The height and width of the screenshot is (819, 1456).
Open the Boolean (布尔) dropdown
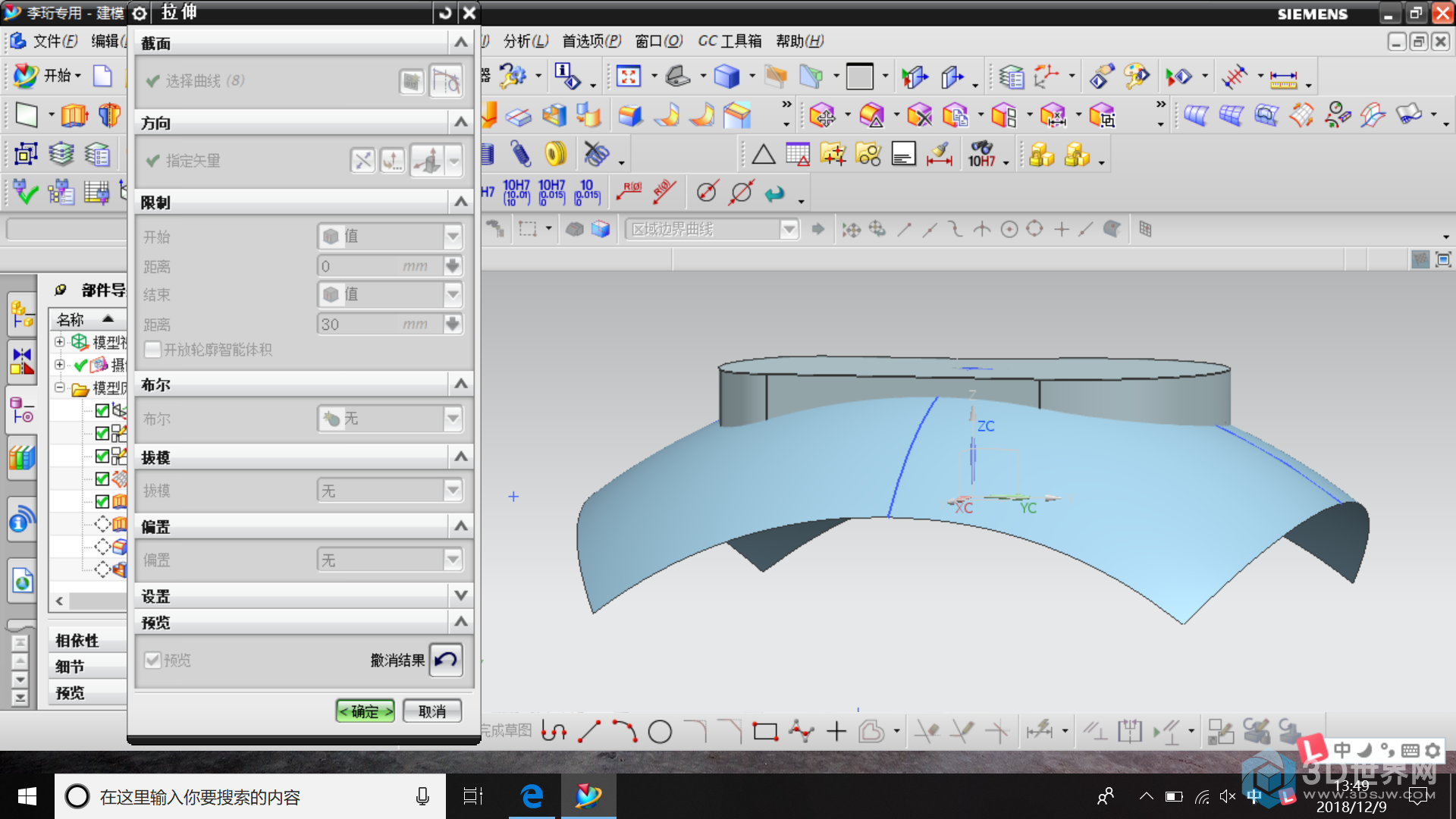[x=390, y=419]
